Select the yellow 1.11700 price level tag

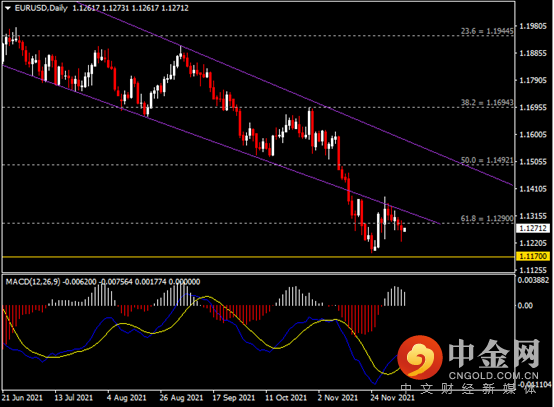533,256
